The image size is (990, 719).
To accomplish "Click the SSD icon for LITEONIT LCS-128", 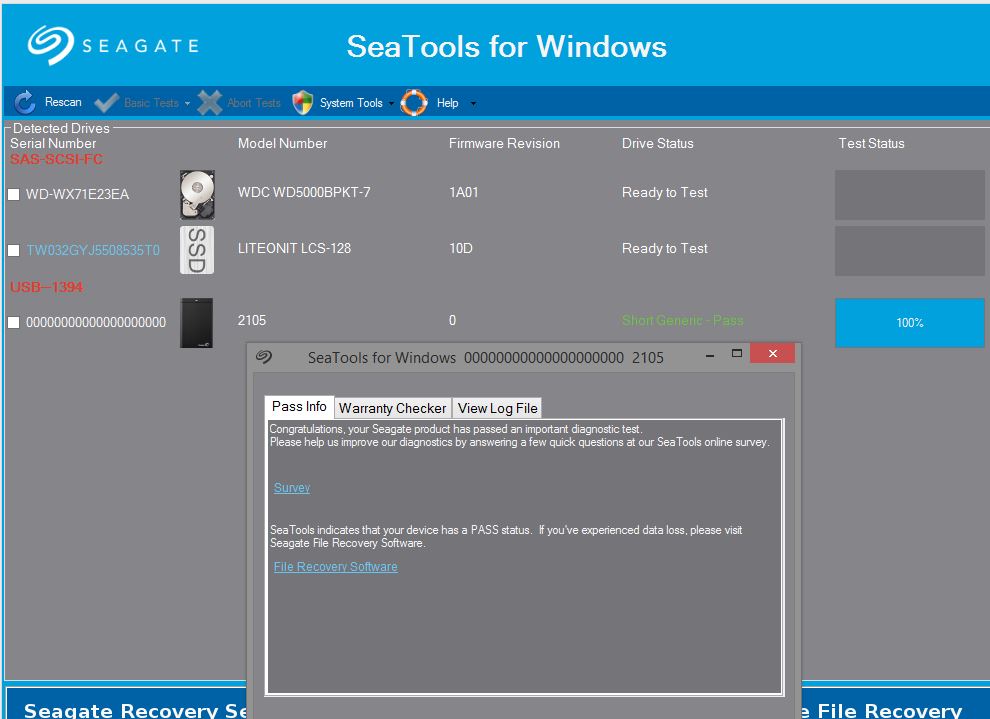I will [x=197, y=250].
